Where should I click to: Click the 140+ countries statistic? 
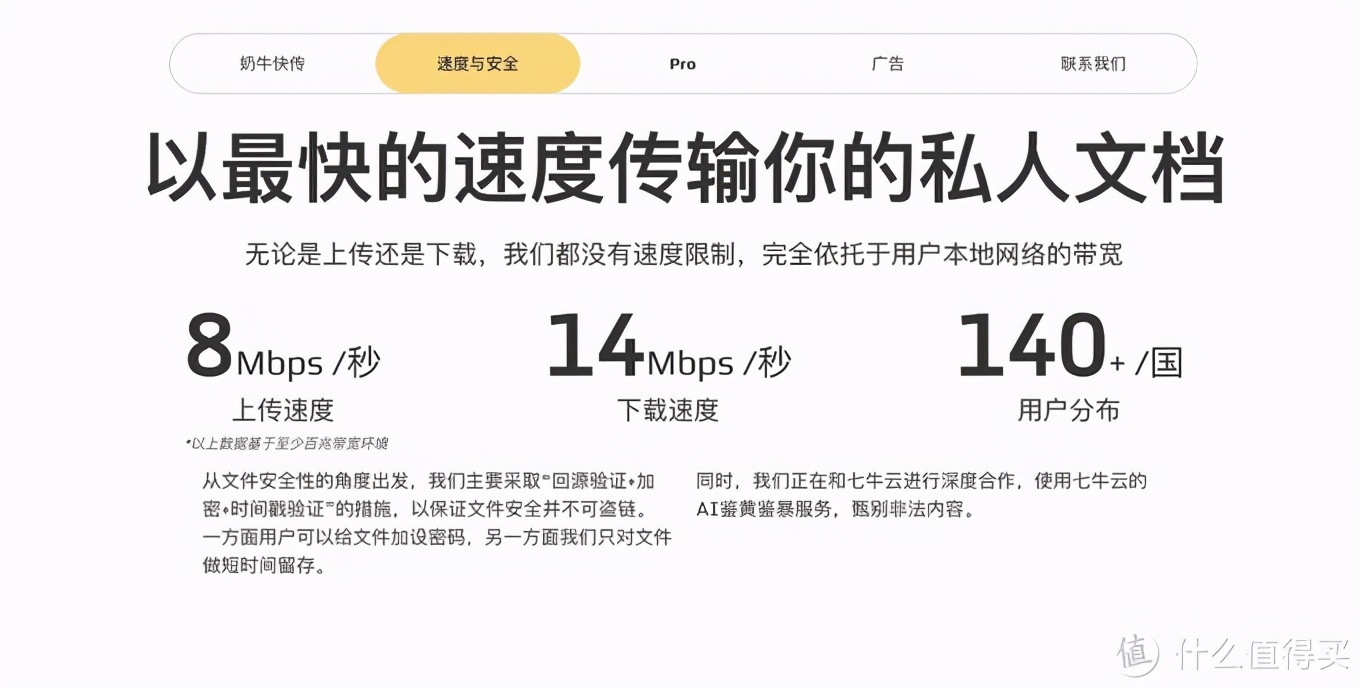click(1070, 350)
